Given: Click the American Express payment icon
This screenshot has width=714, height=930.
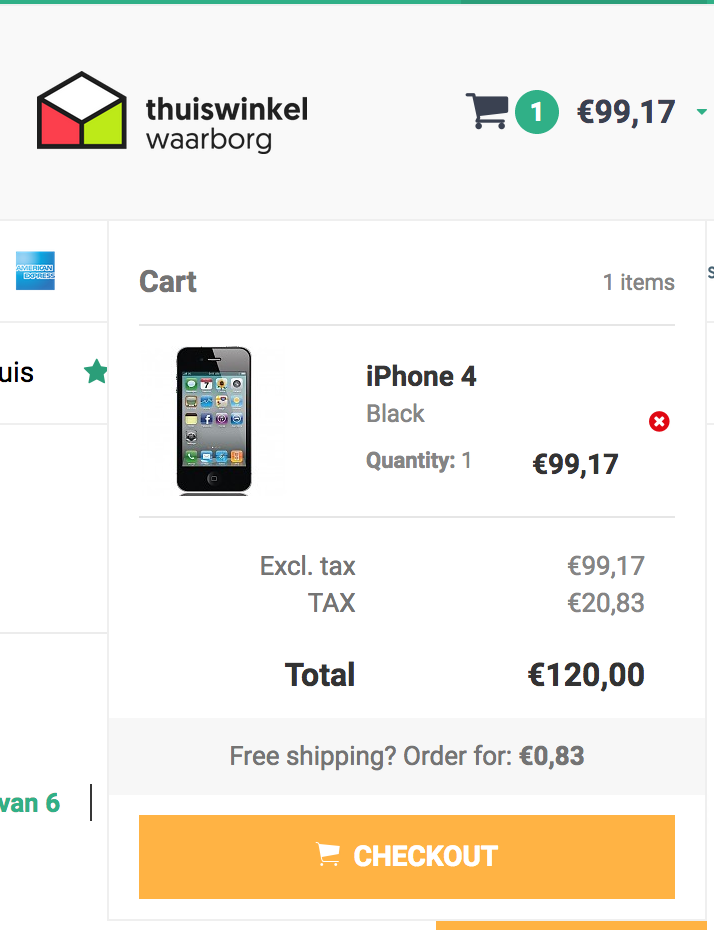Looking at the screenshot, I should coord(35,270).
